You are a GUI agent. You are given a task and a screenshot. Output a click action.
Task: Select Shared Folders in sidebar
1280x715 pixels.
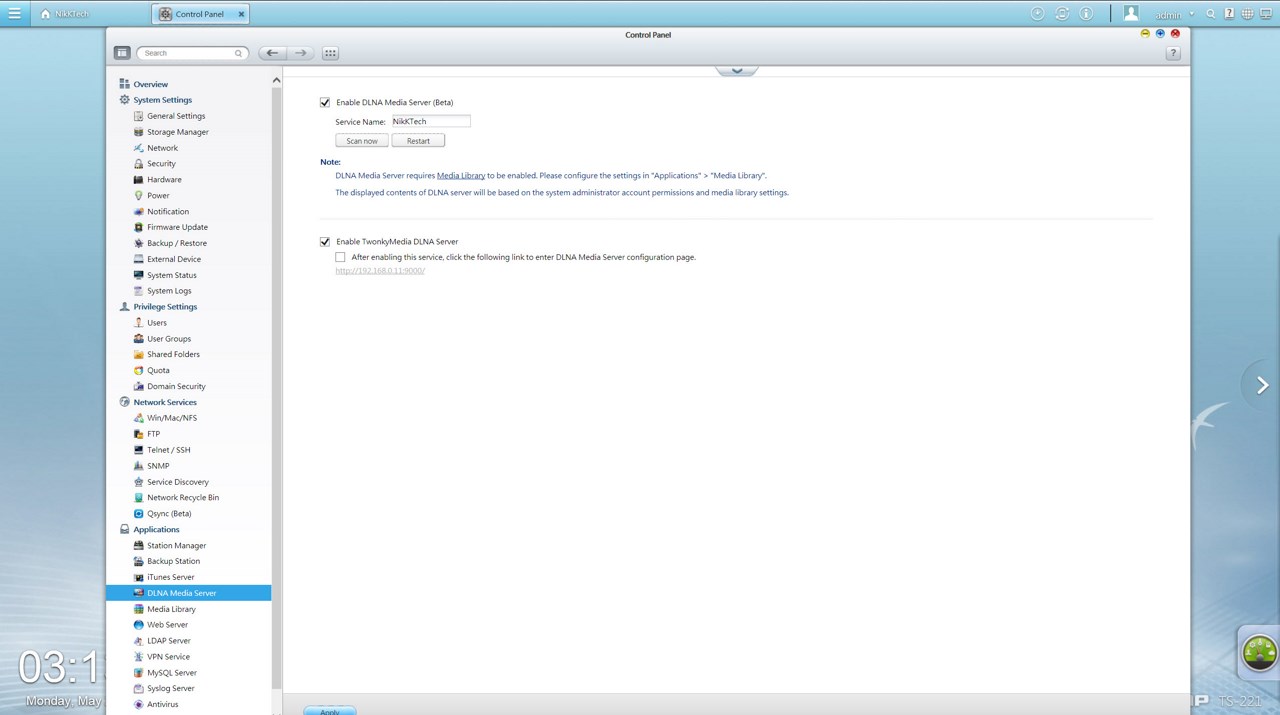pyautogui.click(x=173, y=355)
